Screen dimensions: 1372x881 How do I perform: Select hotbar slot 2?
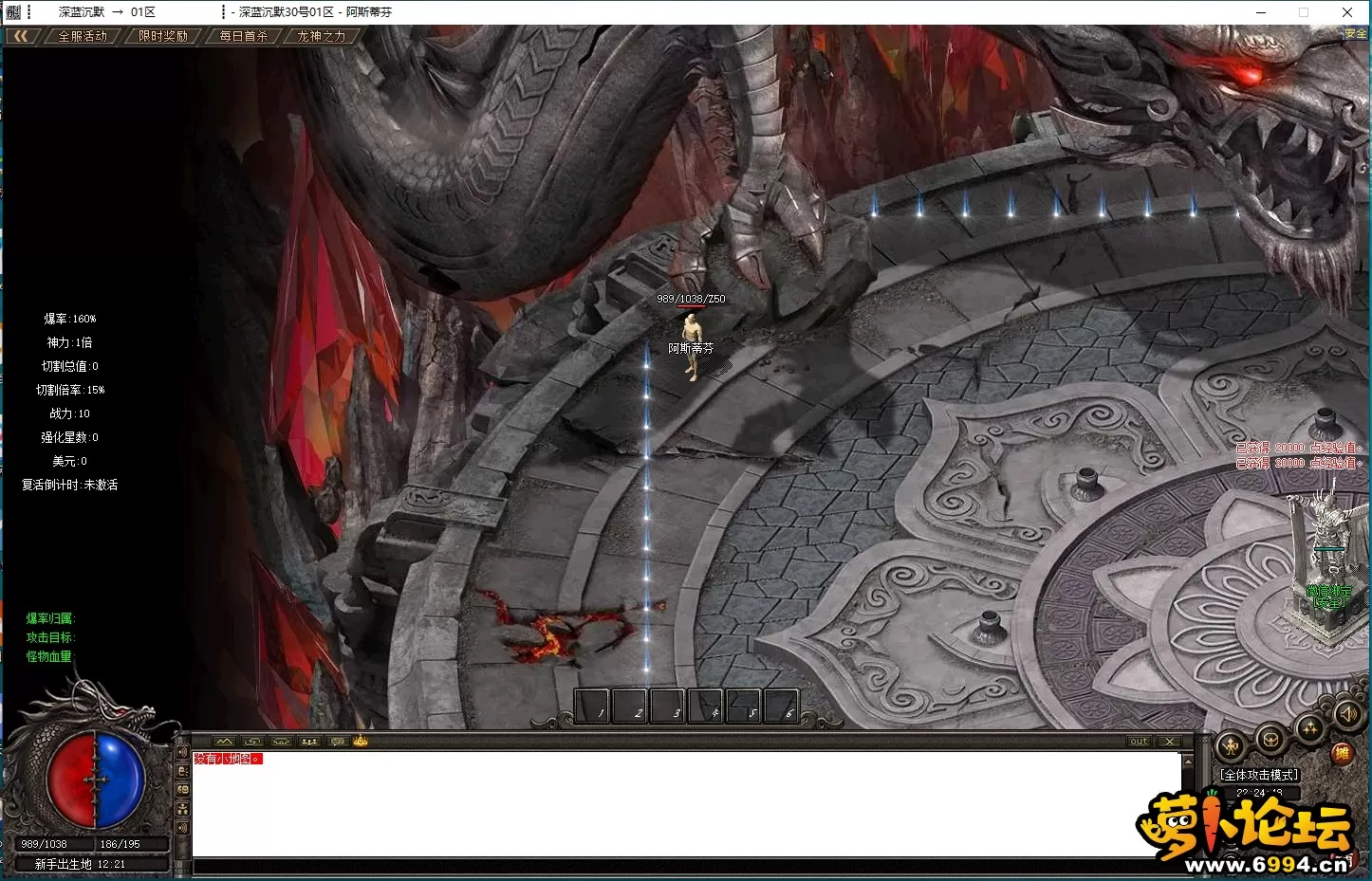[630, 707]
